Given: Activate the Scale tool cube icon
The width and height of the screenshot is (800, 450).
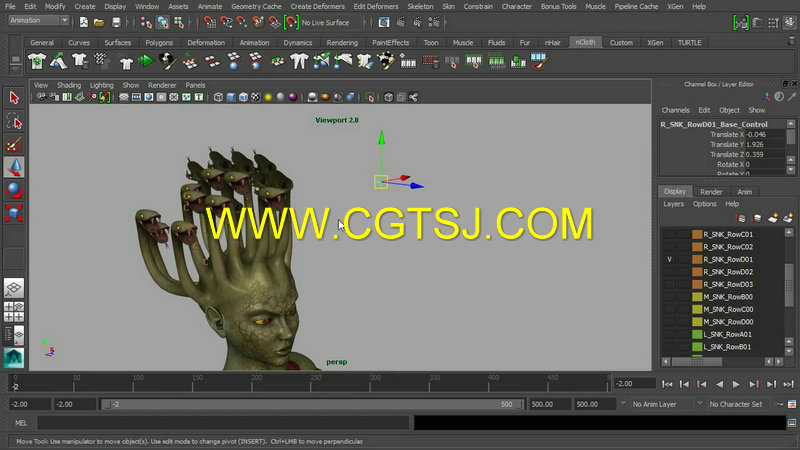Looking at the screenshot, I should click(x=14, y=213).
